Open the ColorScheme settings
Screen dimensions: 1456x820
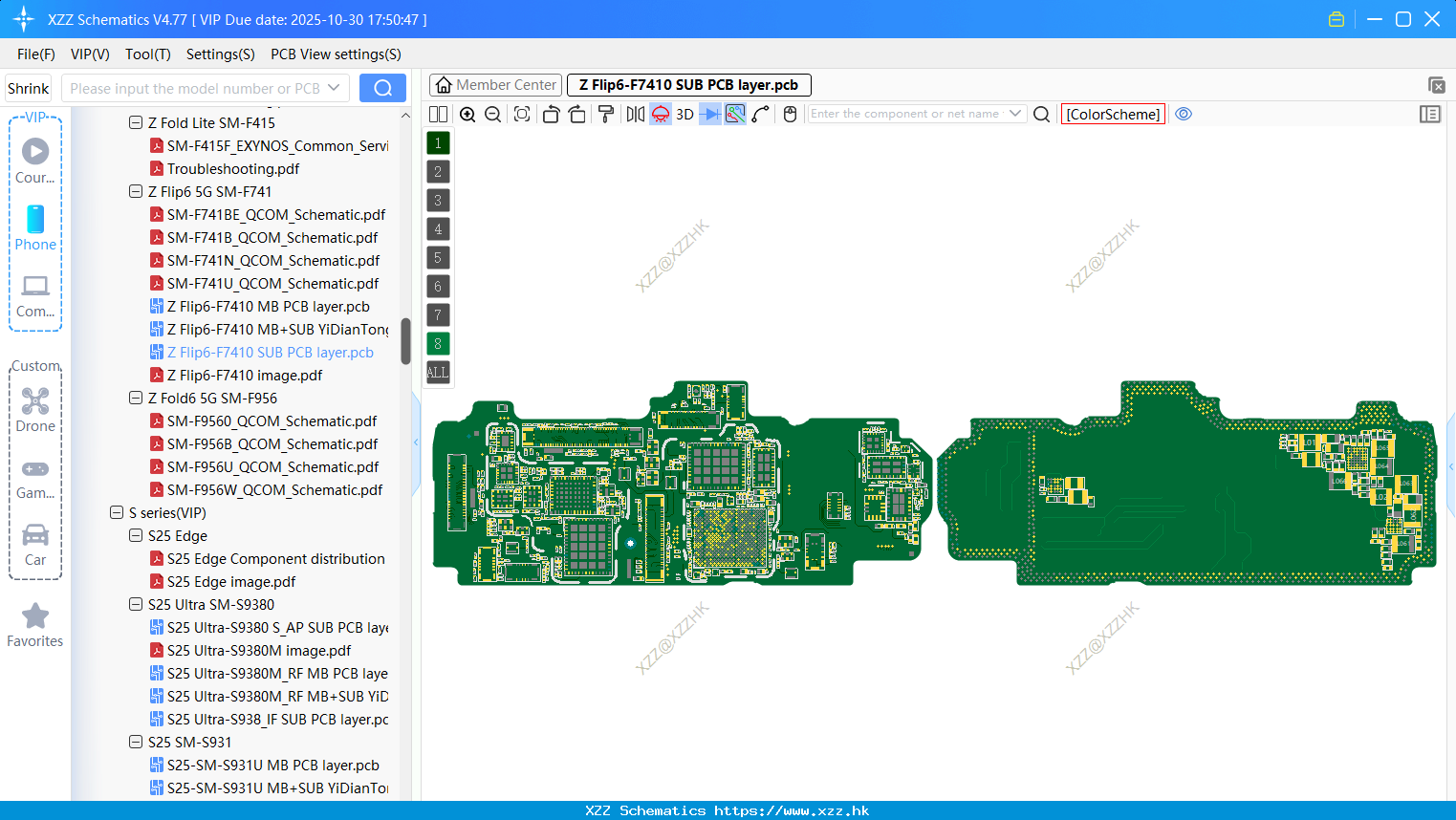pos(1113,114)
